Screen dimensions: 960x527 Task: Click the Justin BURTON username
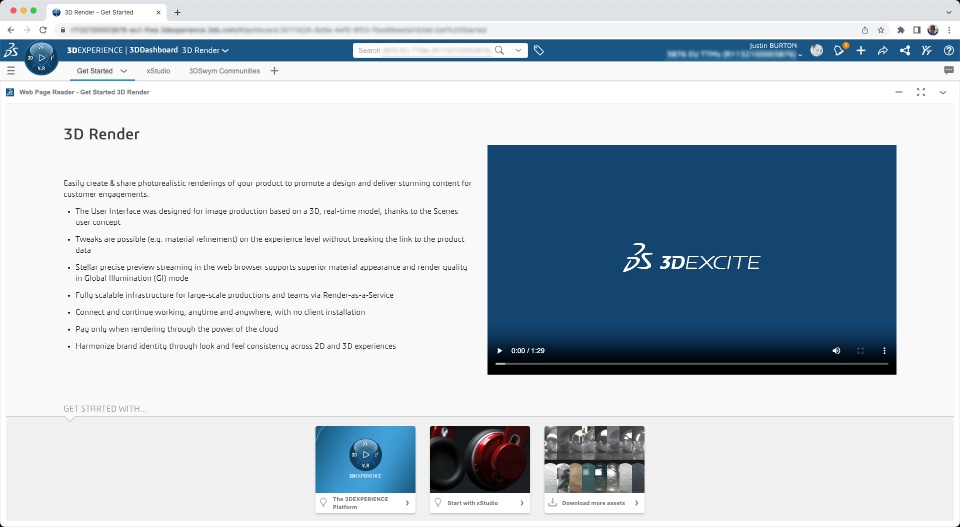coord(773,45)
